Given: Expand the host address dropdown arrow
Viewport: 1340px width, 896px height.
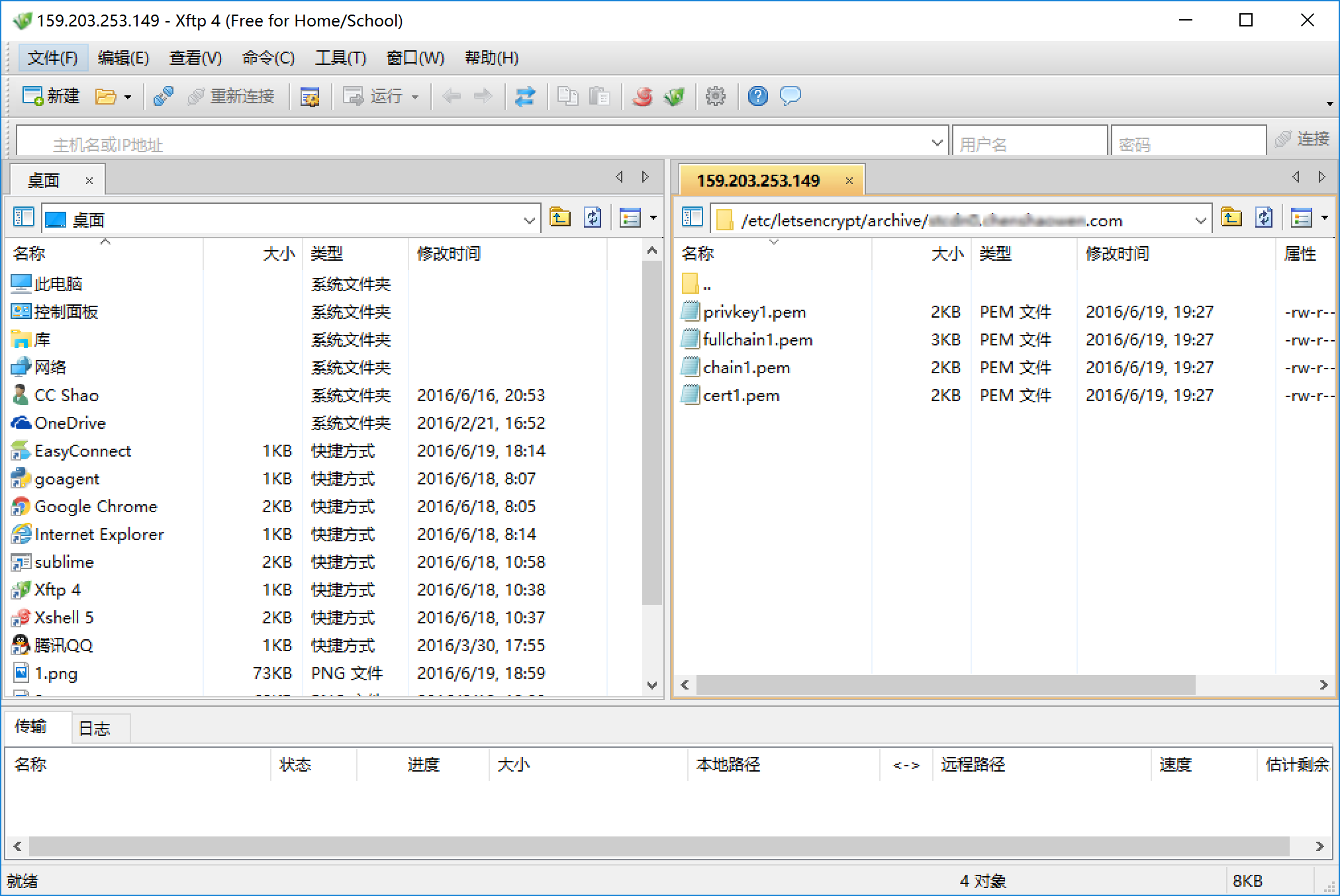Looking at the screenshot, I should (937, 142).
